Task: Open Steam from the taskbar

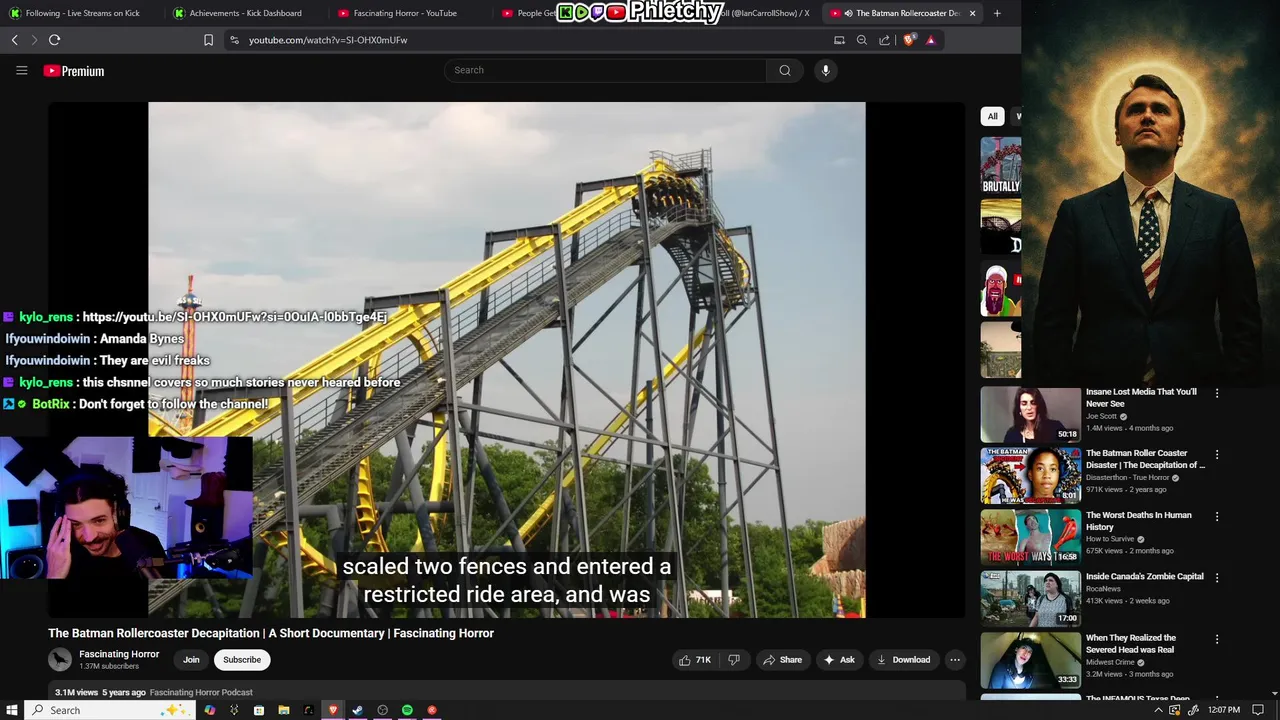Action: click(x=357, y=710)
